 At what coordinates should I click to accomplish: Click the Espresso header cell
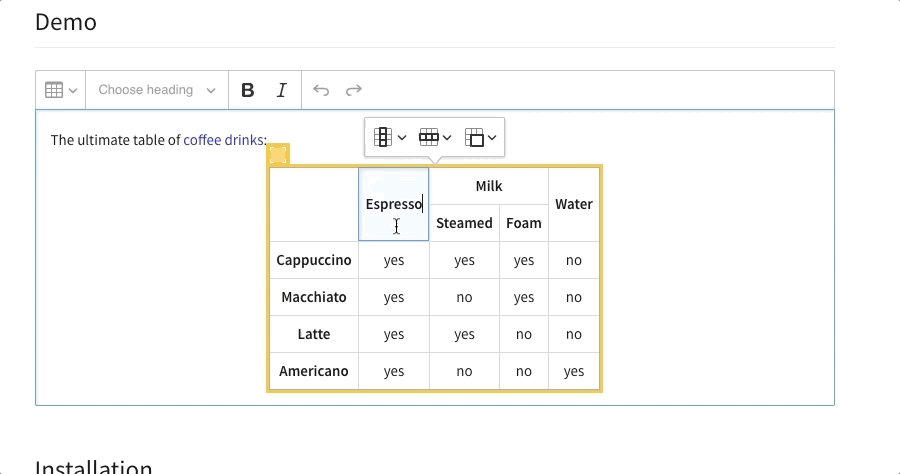pos(394,204)
